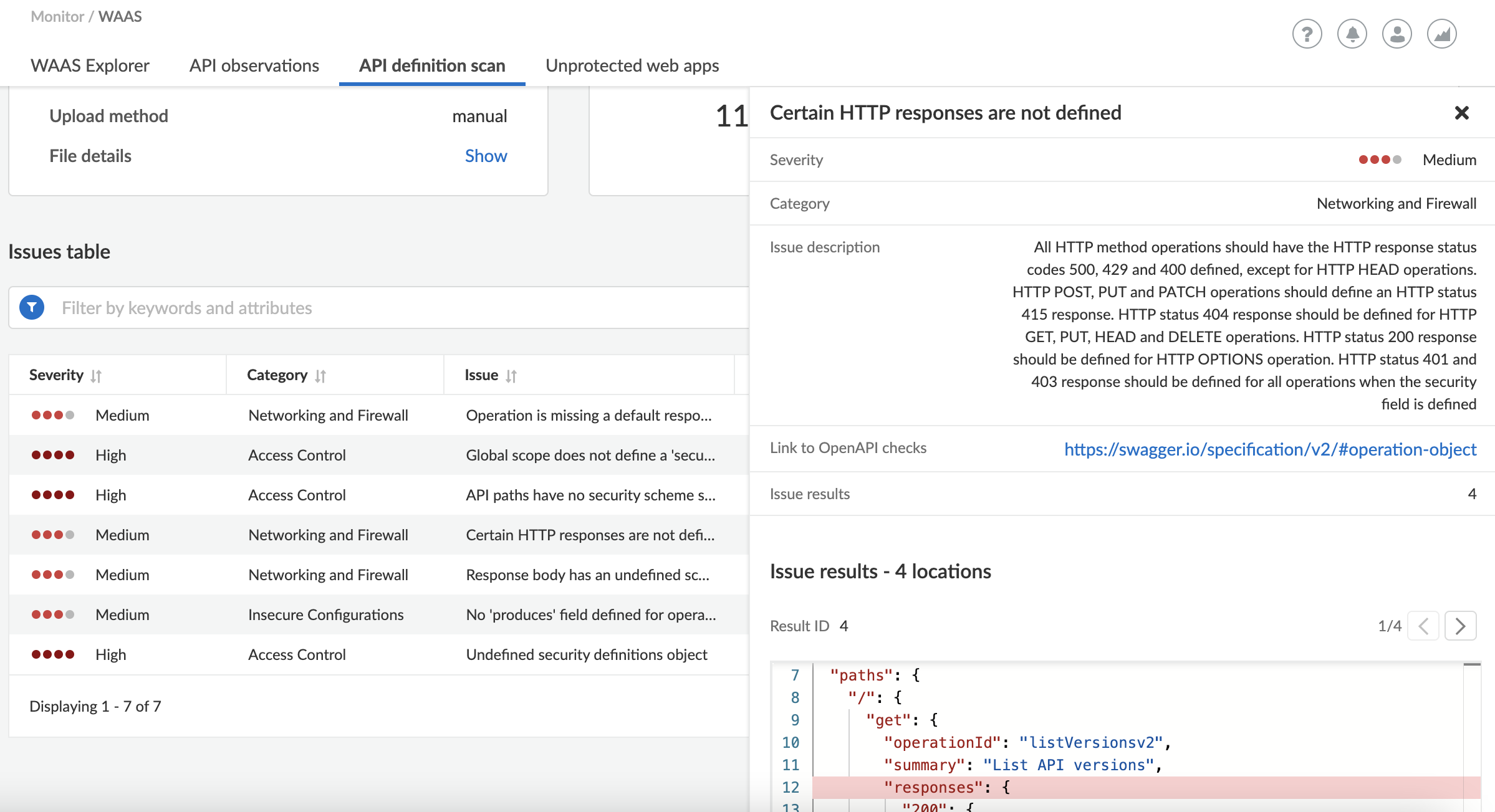Viewport: 1495px width, 812px height.
Task: Select 'Global scope does not define' issue row
Action: pyautogui.click(x=378, y=455)
